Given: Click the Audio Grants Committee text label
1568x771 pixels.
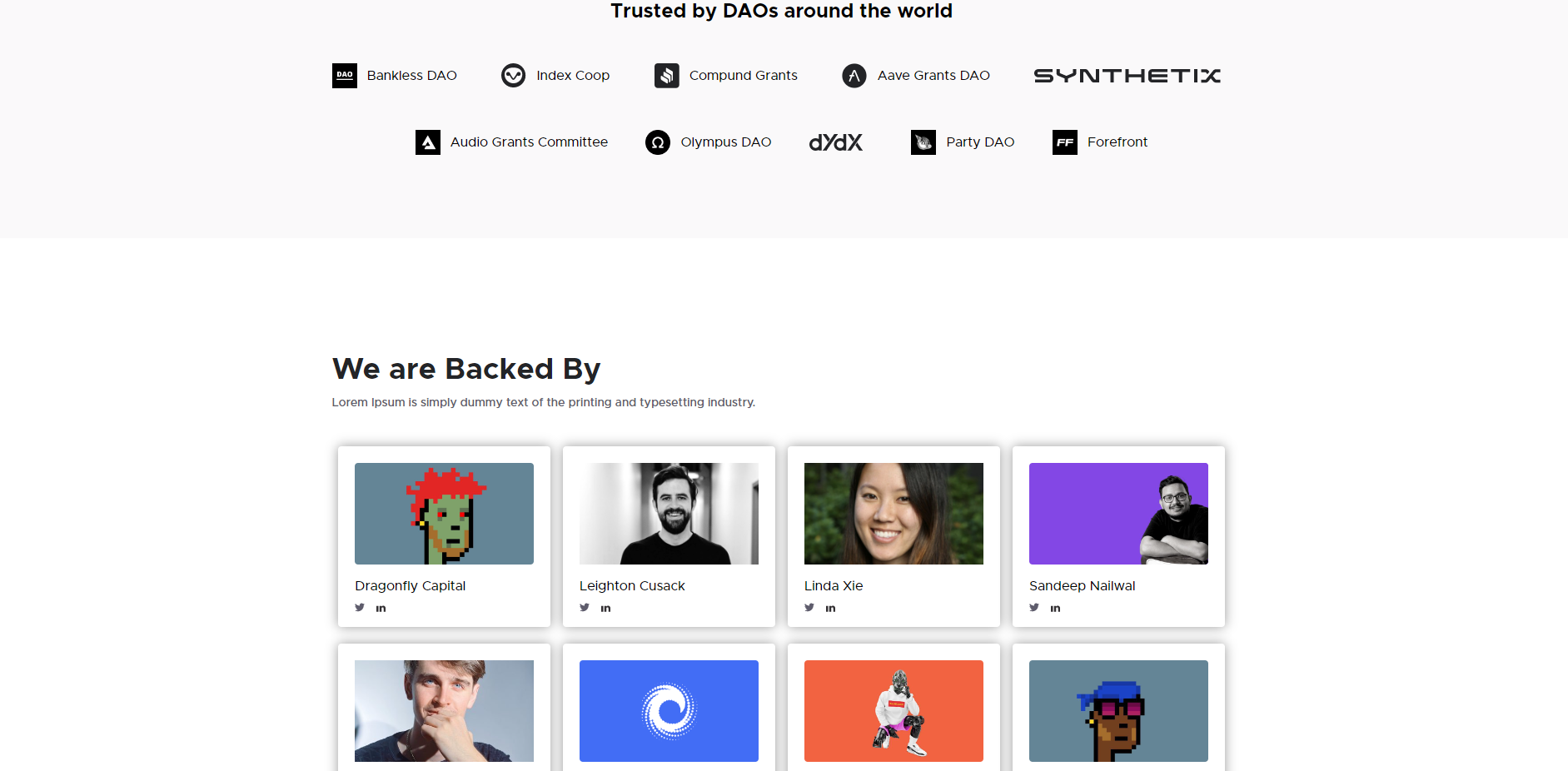Looking at the screenshot, I should pyautogui.click(x=529, y=142).
